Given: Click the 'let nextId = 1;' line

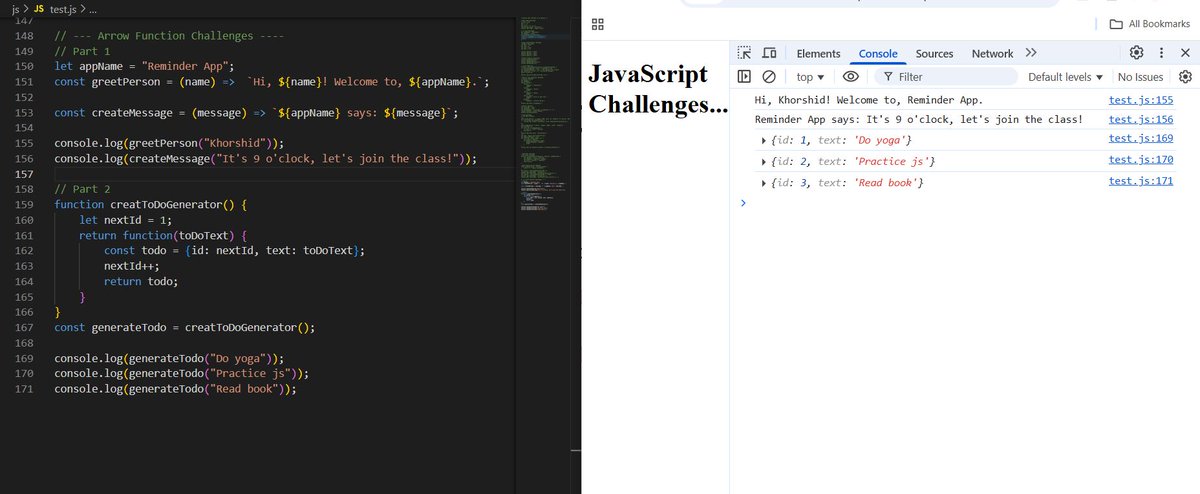Looking at the screenshot, I should (x=126, y=220).
